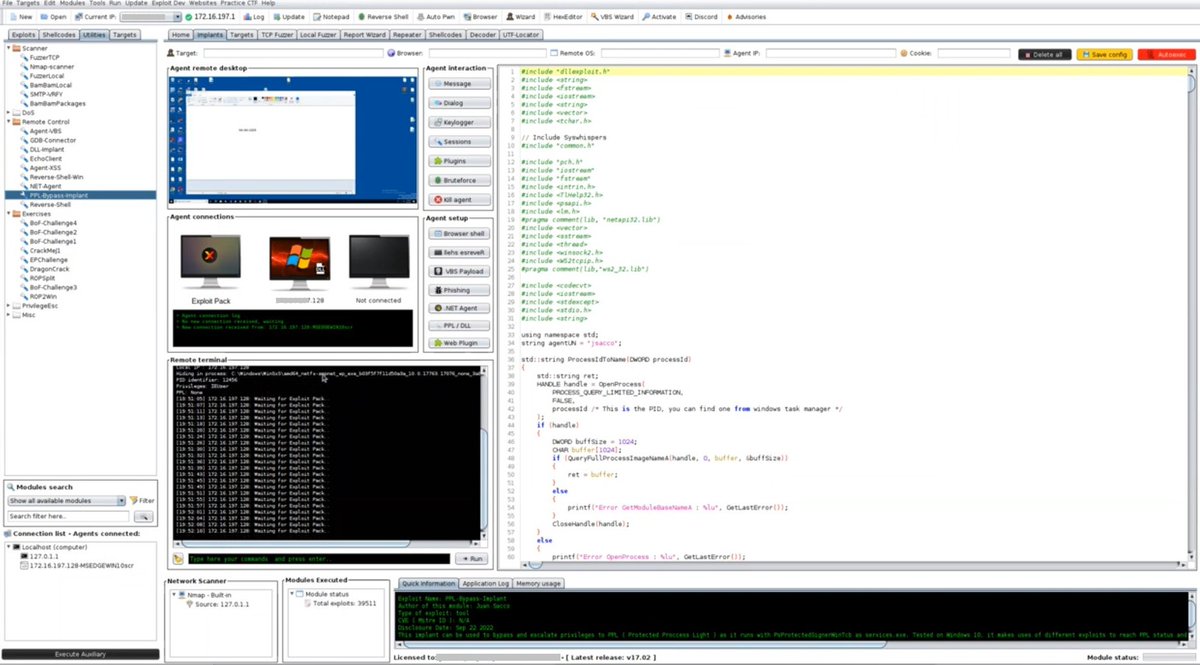This screenshot has height=665, width=1200.
Task: Open the HexEditor tool
Action: pyautogui.click(x=562, y=17)
